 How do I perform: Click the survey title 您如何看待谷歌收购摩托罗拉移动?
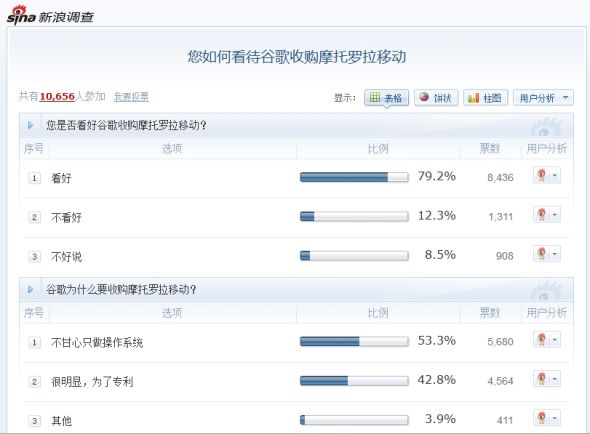pyautogui.click(x=297, y=57)
